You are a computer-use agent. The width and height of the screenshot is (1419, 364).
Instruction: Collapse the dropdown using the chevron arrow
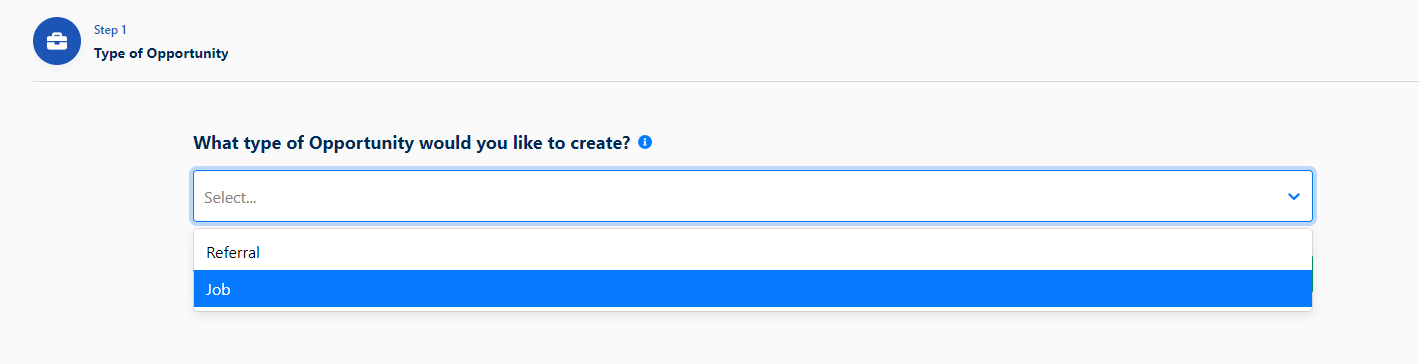coord(1294,197)
